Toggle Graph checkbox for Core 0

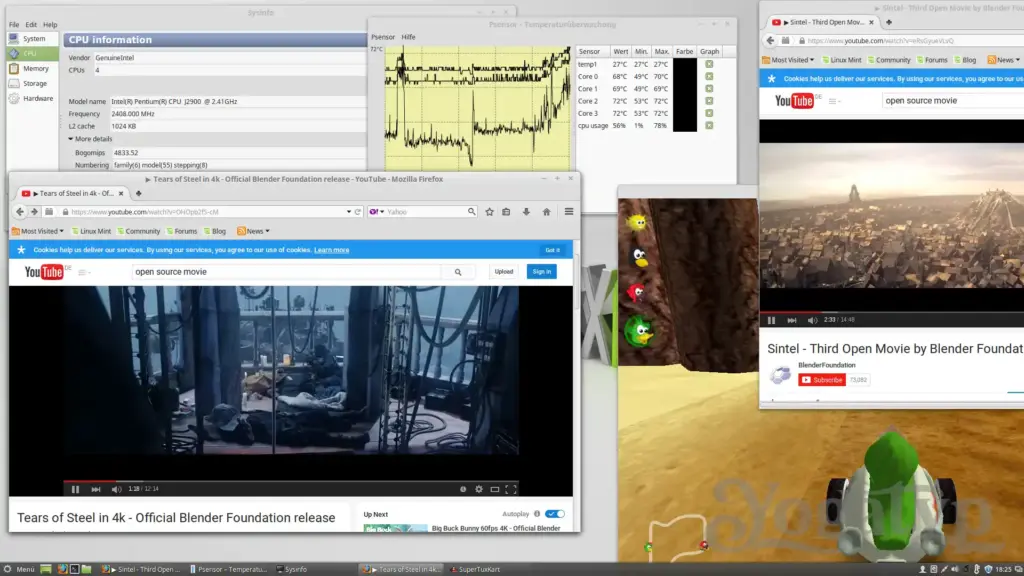pyautogui.click(x=709, y=76)
